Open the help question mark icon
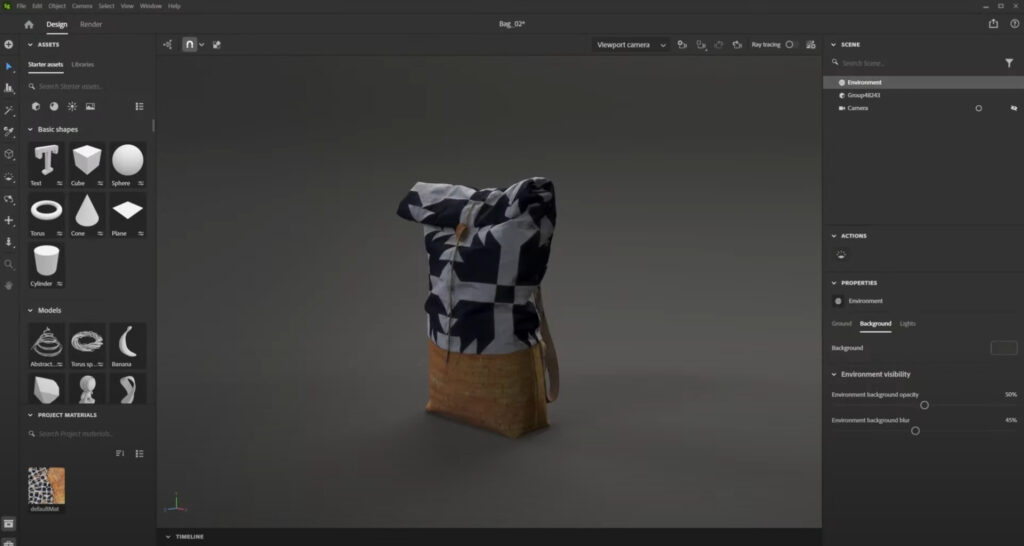 (1014, 24)
